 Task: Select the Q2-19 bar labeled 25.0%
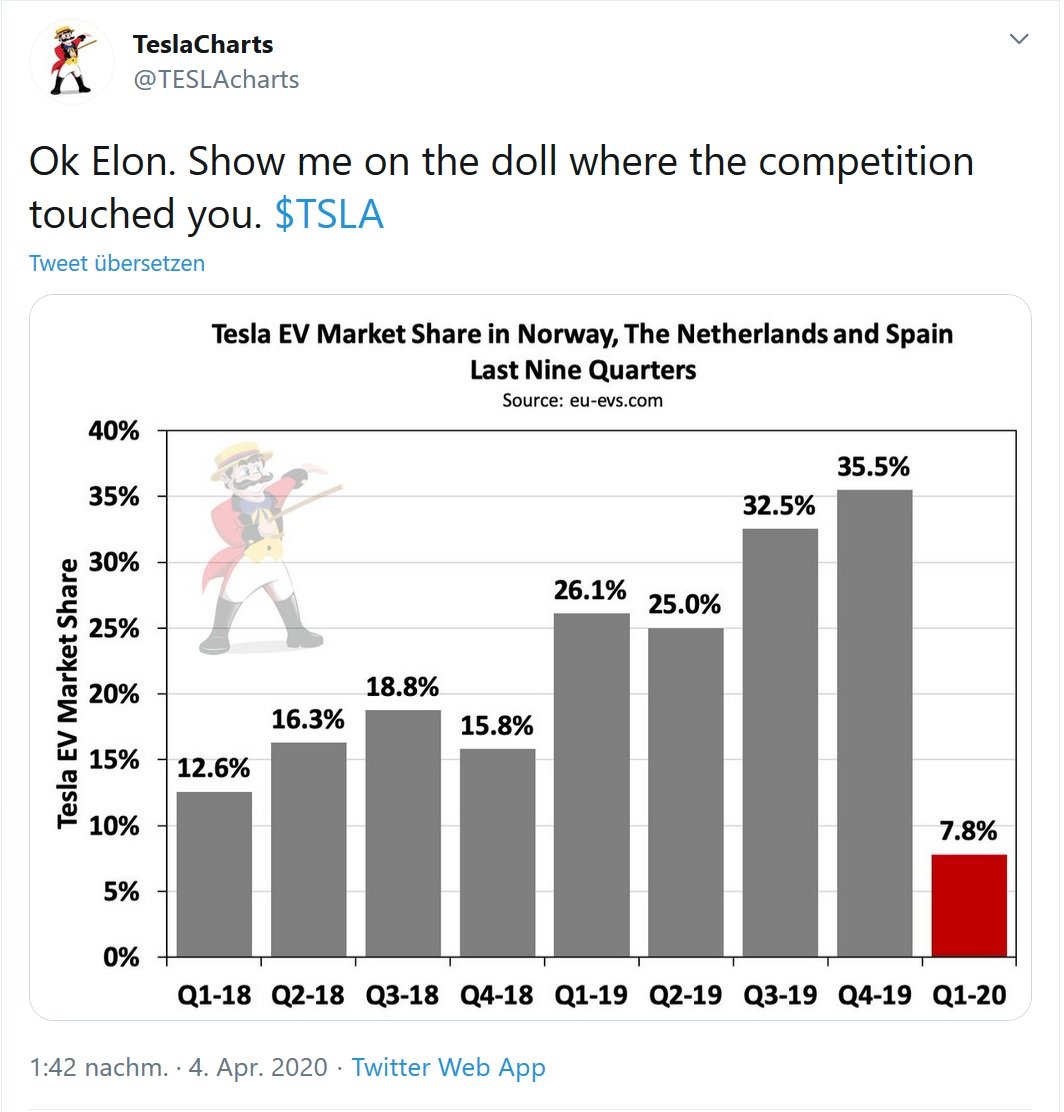[685, 791]
